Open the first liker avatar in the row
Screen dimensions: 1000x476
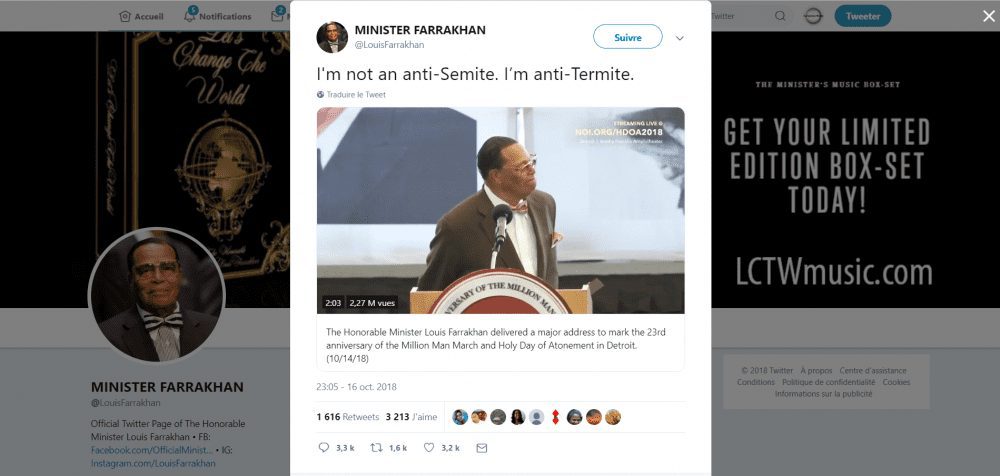pyautogui.click(x=460, y=417)
